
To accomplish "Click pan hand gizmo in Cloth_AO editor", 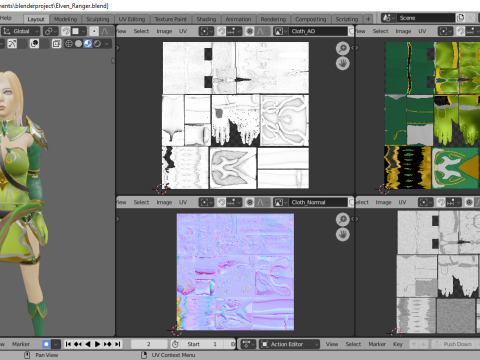I will (343, 63).
